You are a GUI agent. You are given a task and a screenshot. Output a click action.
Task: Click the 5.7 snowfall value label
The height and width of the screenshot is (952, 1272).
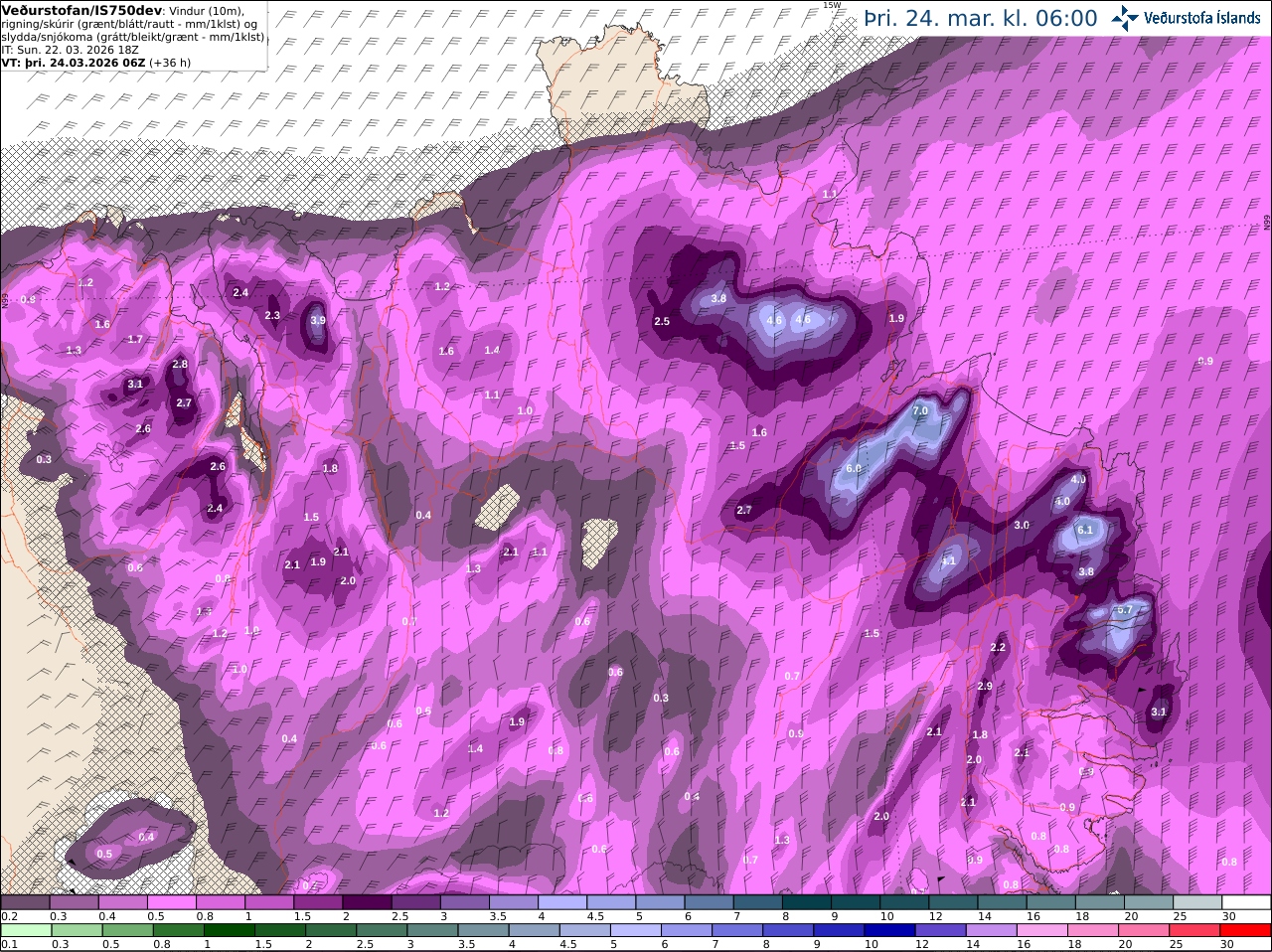pos(1125,610)
